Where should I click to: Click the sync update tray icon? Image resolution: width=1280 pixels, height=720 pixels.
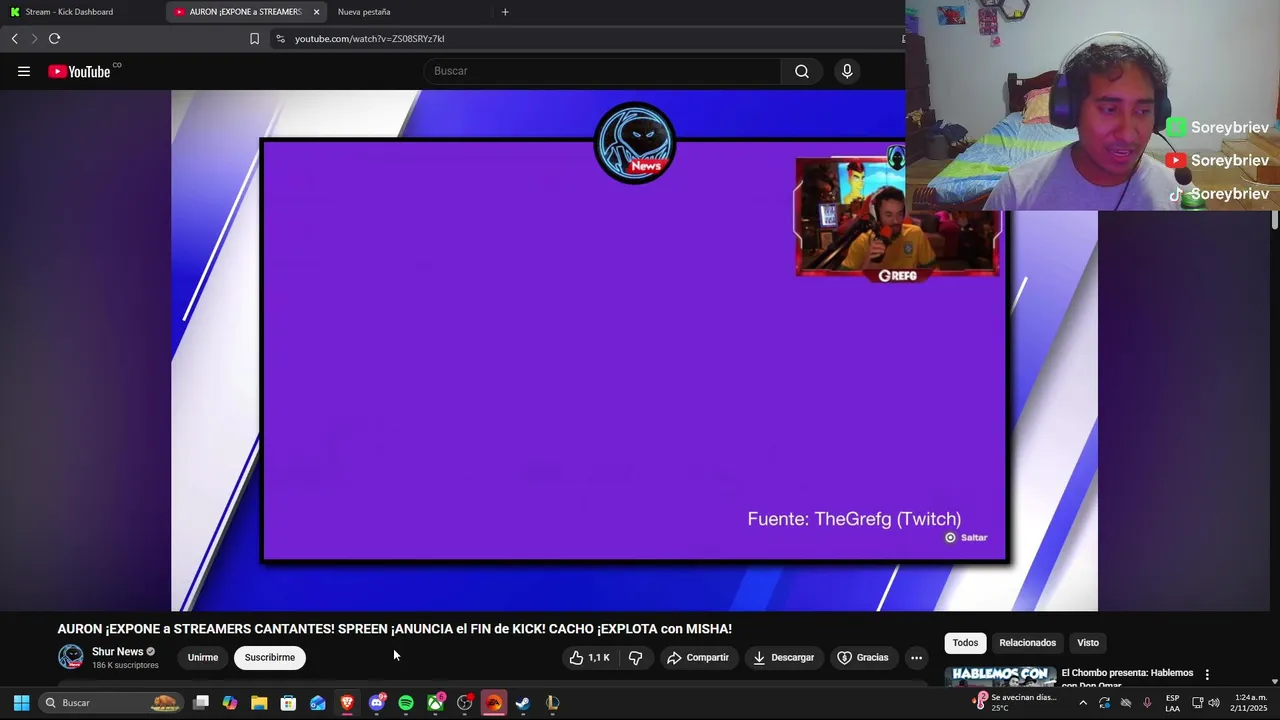(x=1104, y=702)
